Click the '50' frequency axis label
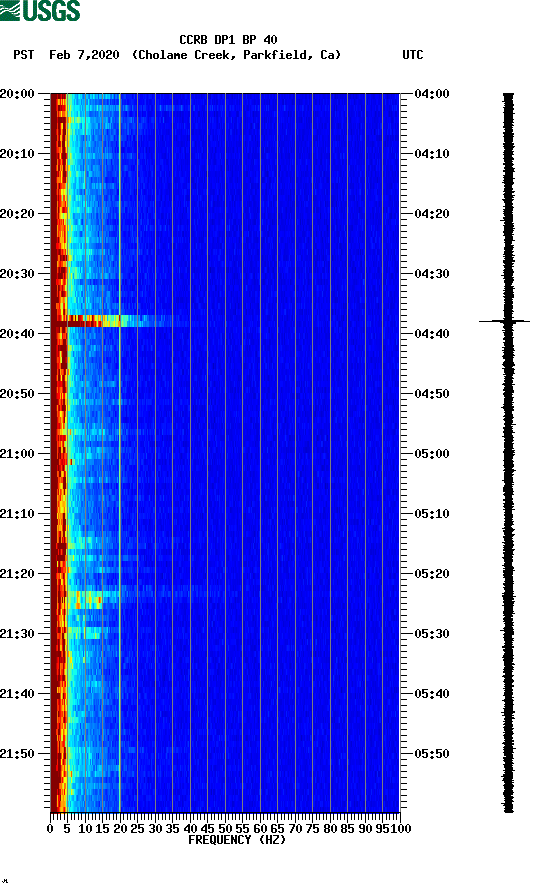Screen dimensions: 552x892 (225, 829)
